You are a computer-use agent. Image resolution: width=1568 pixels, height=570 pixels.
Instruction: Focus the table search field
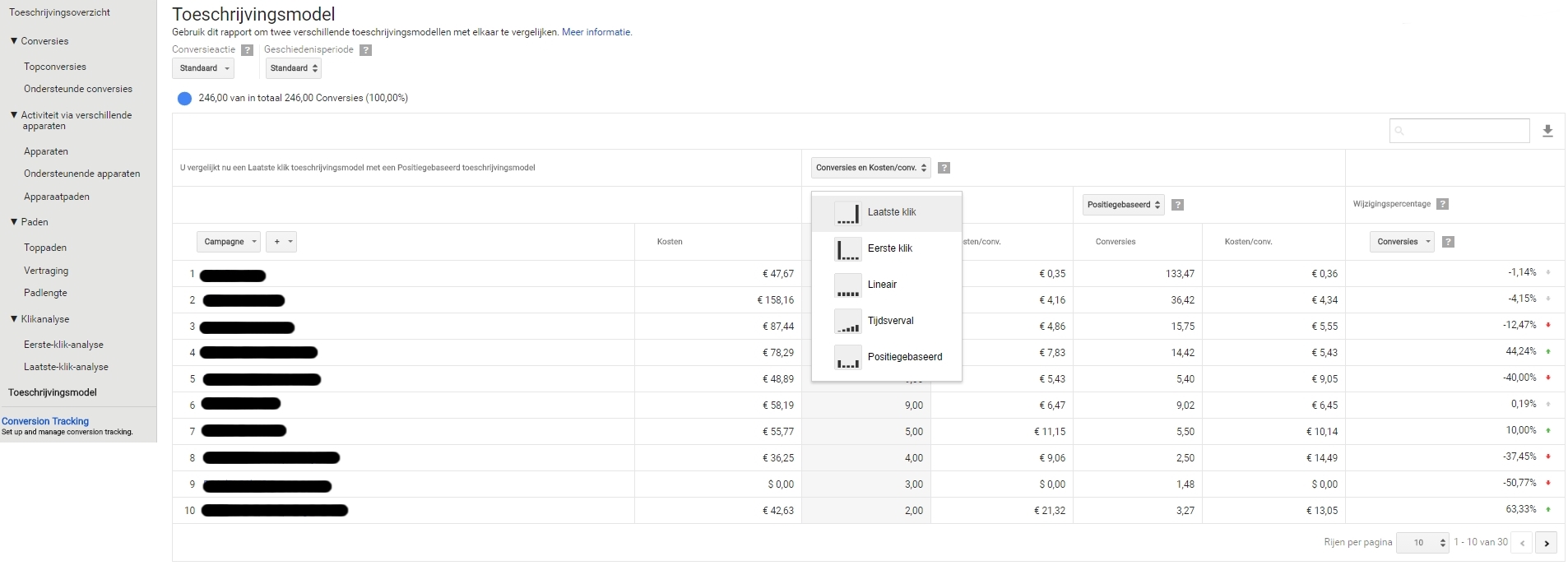[1459, 131]
